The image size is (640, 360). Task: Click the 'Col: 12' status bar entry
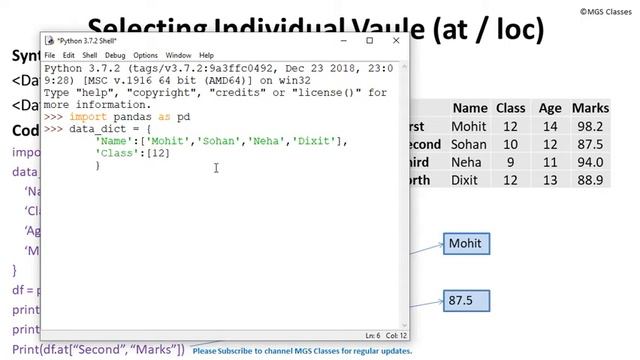pos(396,336)
